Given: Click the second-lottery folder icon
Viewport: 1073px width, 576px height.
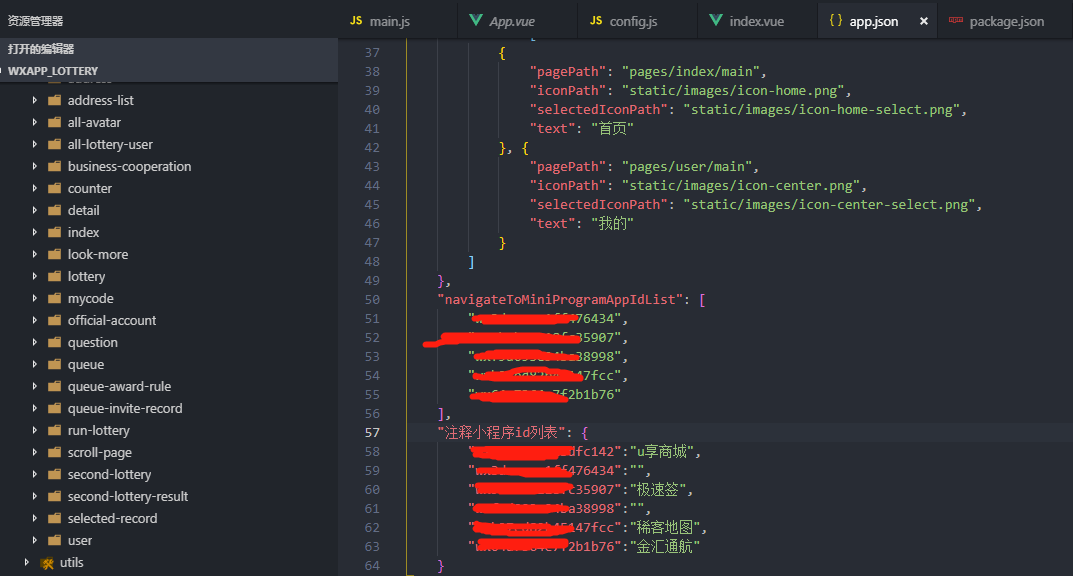Looking at the screenshot, I should (x=55, y=474).
